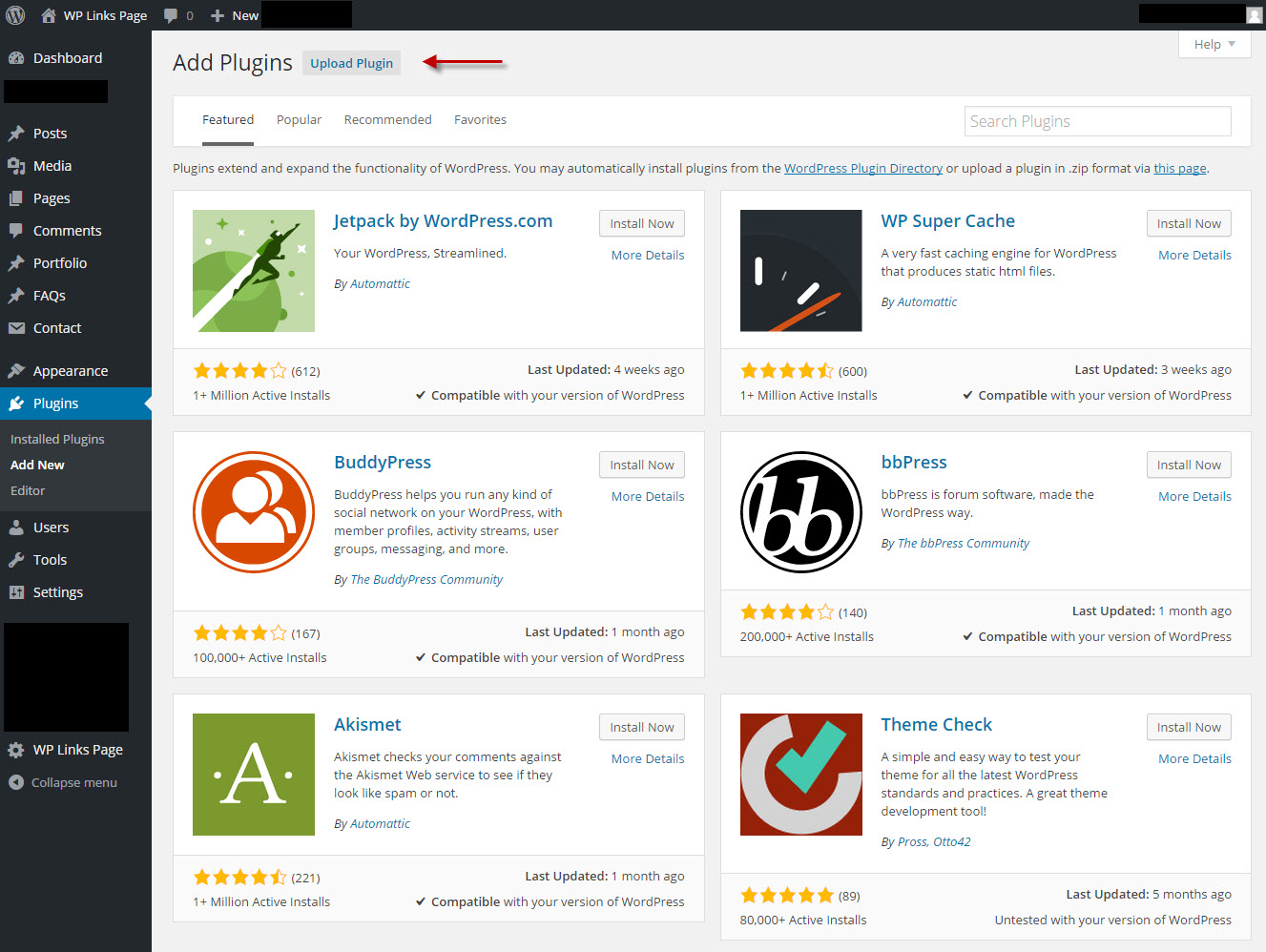Install WP Super Cache now

[x=1189, y=223]
